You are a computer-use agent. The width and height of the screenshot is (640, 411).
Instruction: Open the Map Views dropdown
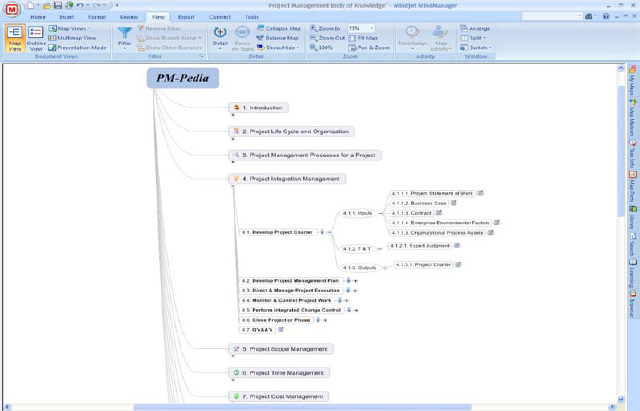pyautogui.click(x=69, y=29)
